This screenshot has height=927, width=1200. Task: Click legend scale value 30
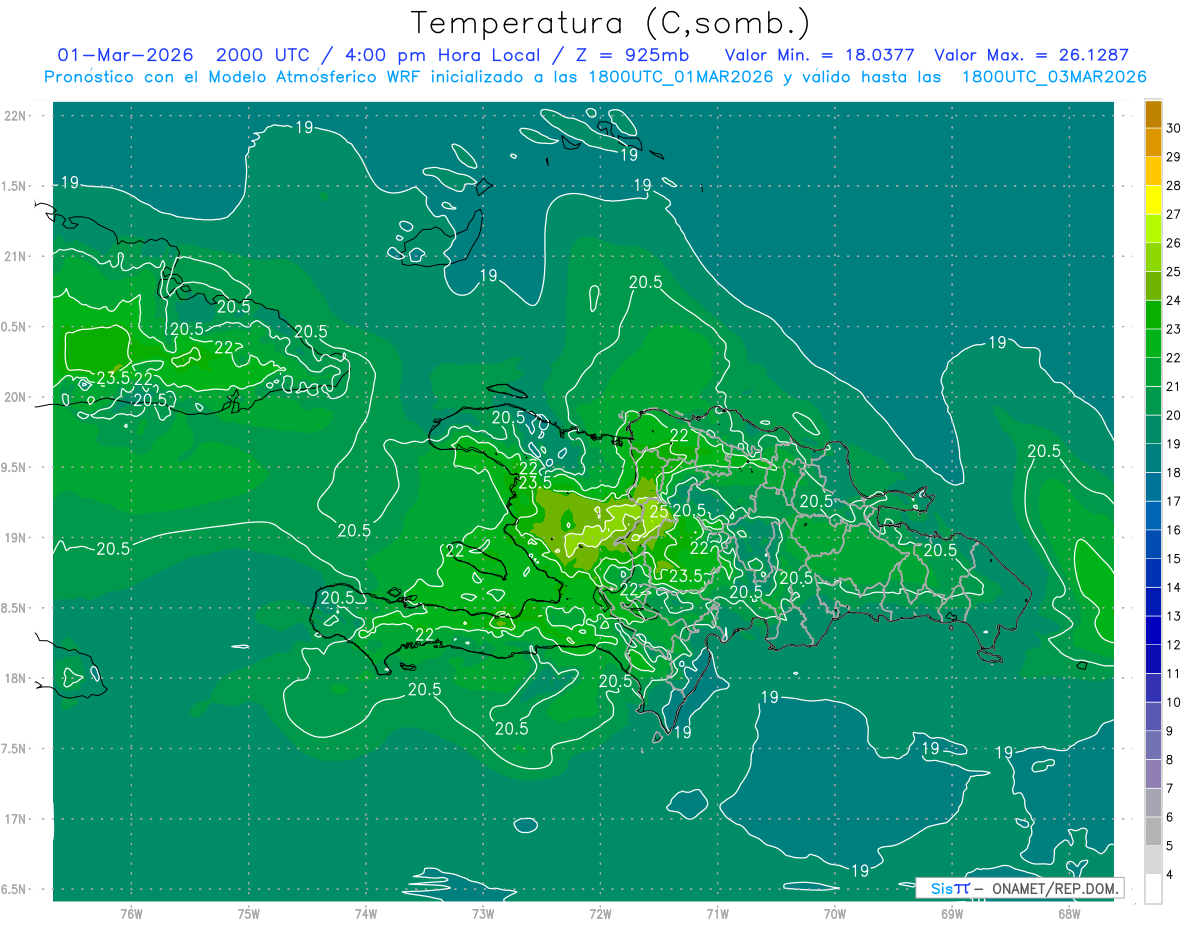pos(1174,128)
